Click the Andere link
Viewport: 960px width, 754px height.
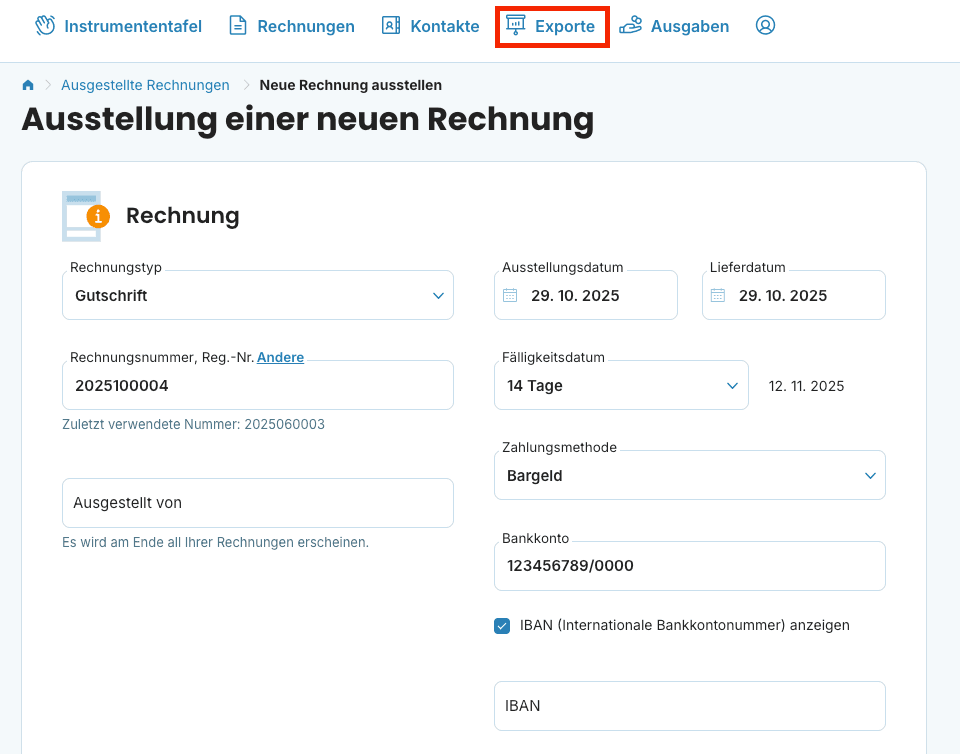pyautogui.click(x=280, y=357)
